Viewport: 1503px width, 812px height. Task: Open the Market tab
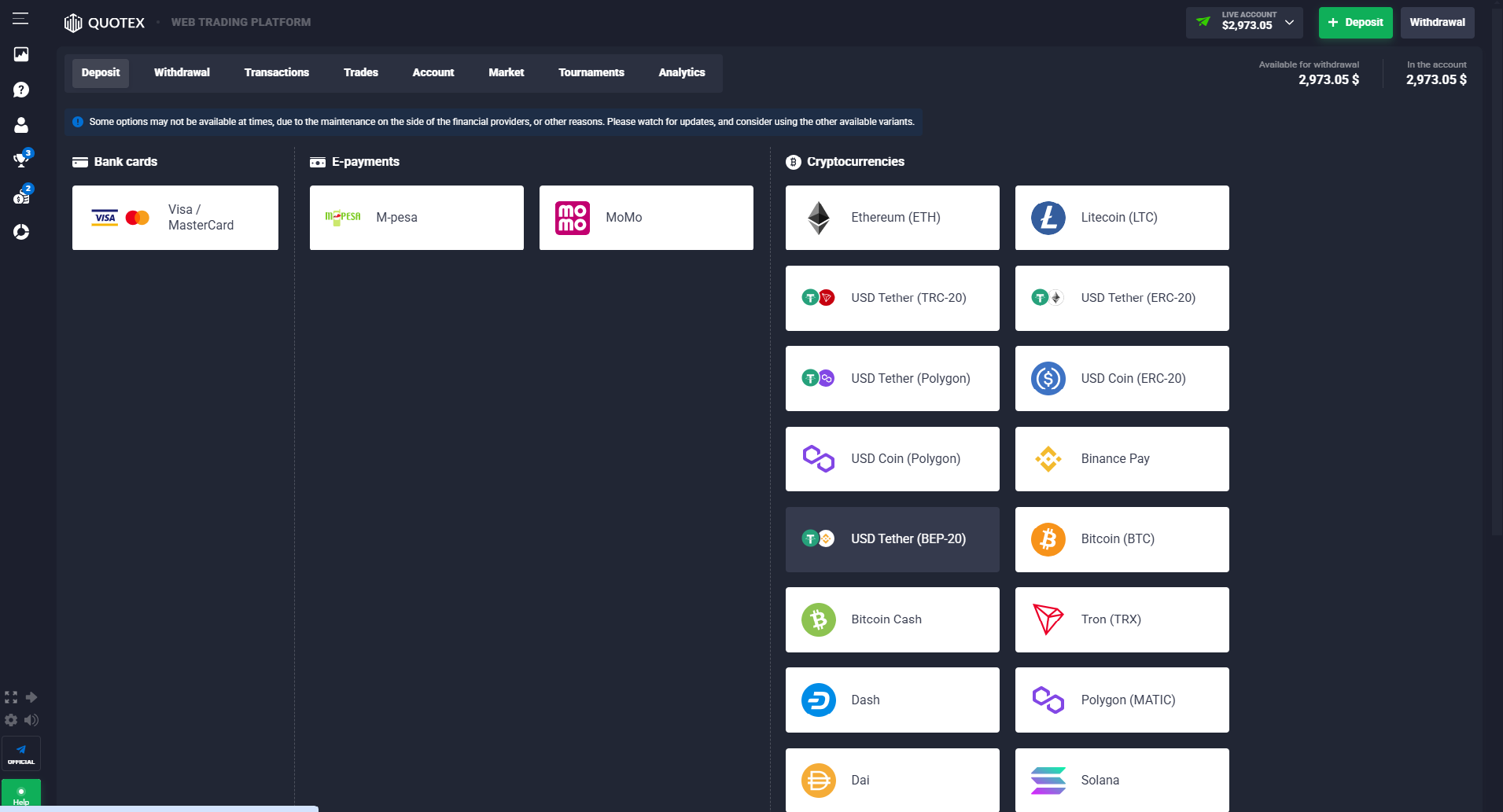pos(507,73)
